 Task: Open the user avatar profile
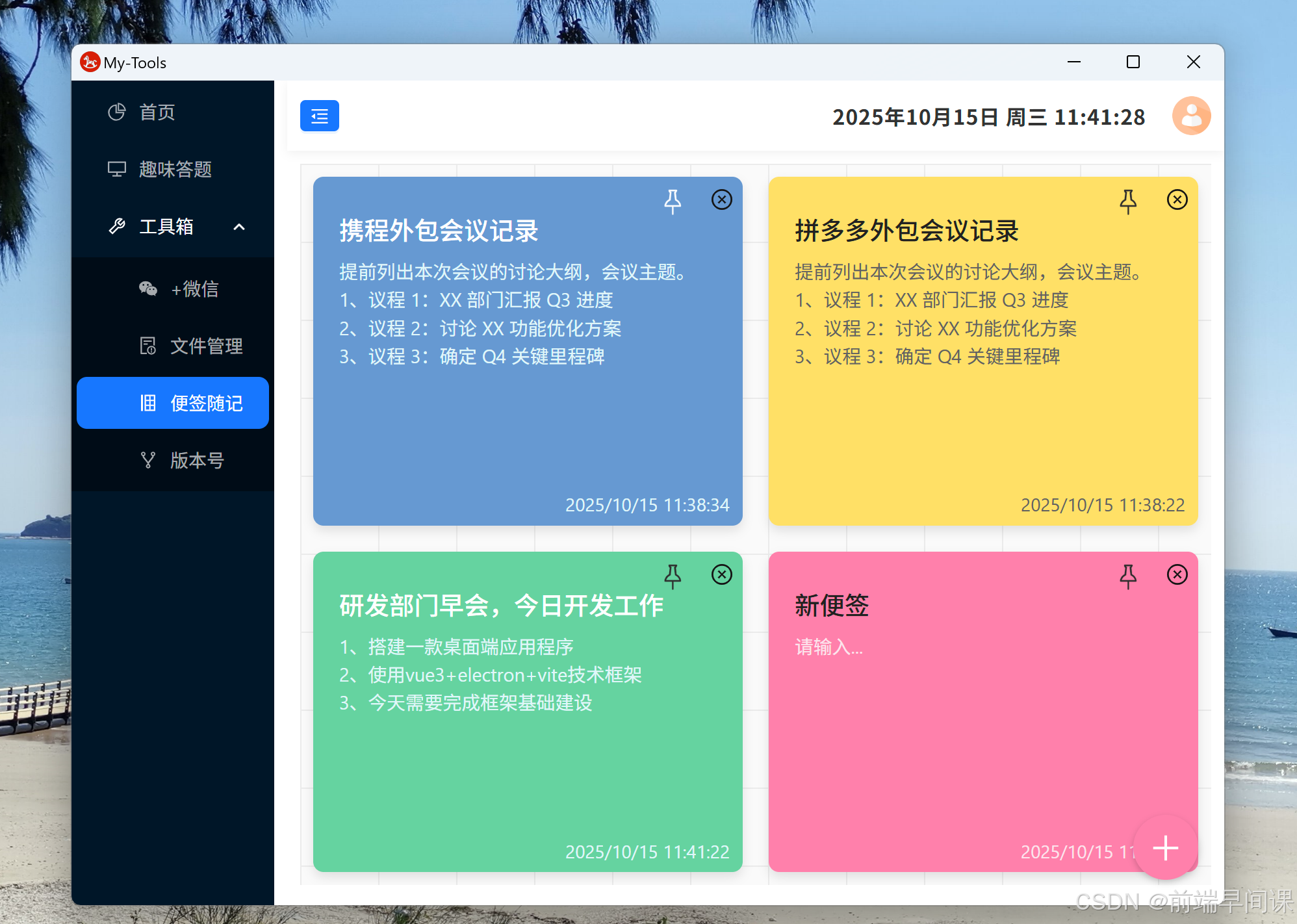[x=1191, y=116]
